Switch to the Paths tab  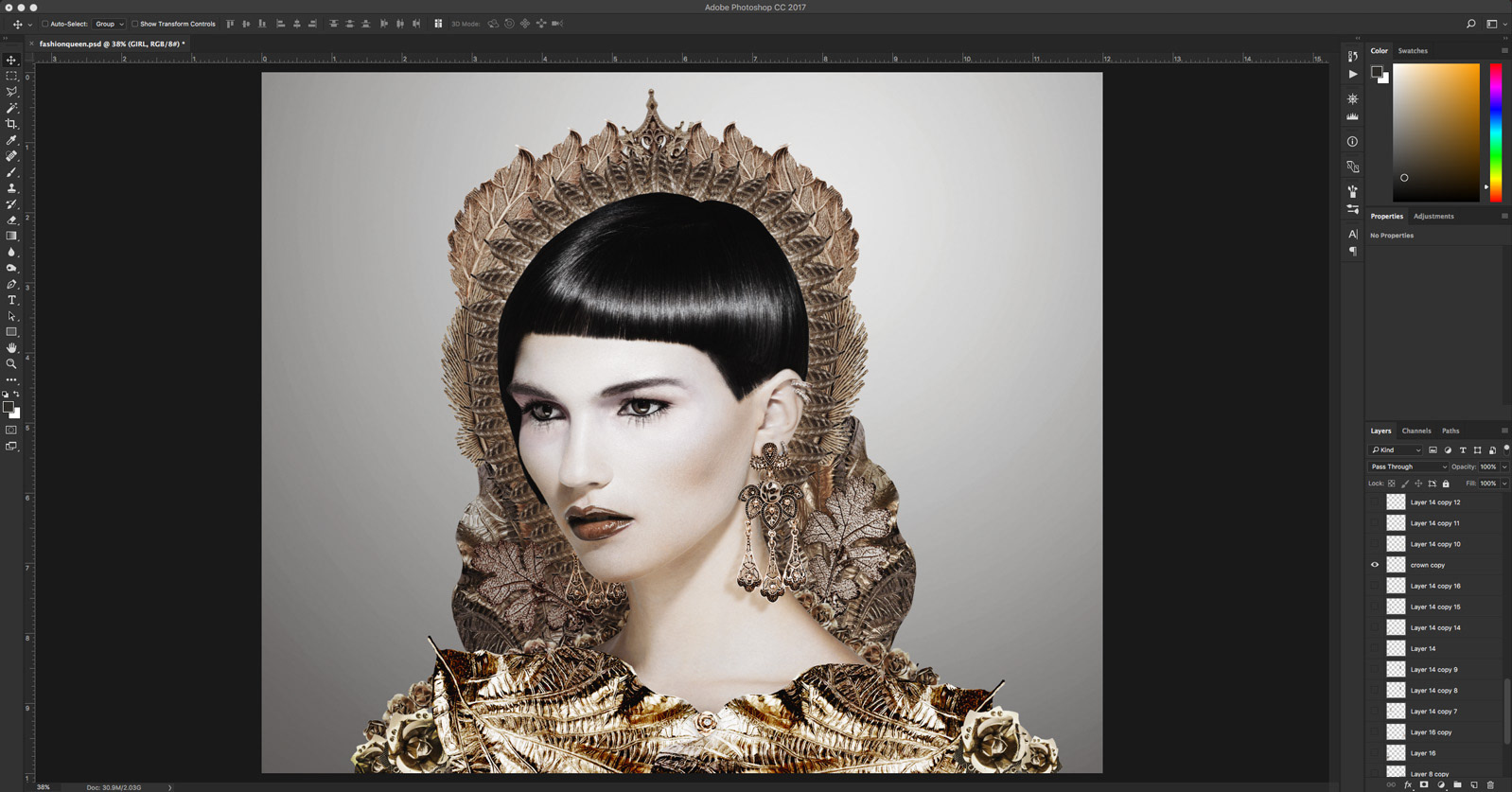click(1450, 431)
